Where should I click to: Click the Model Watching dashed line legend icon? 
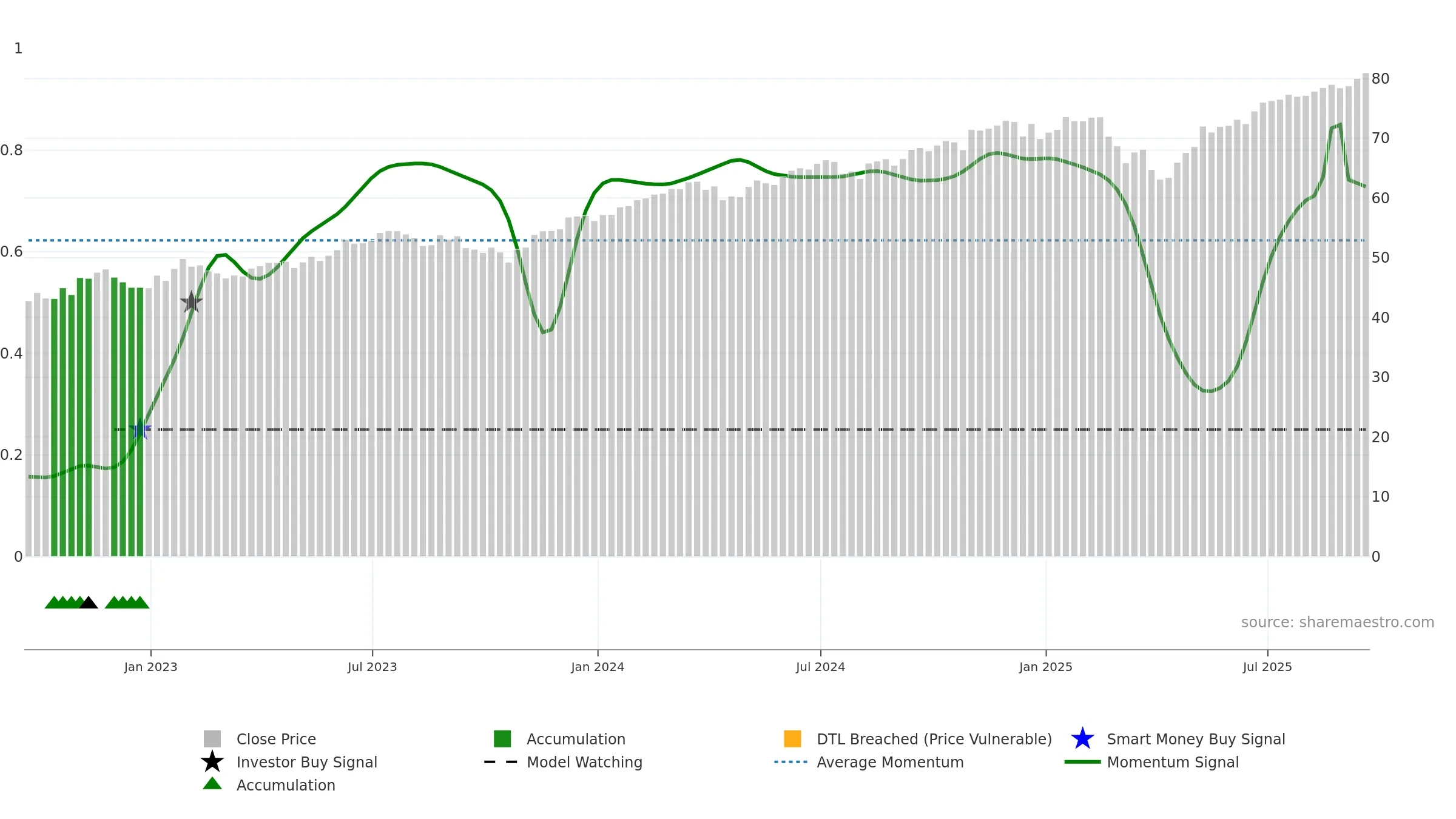point(501,762)
